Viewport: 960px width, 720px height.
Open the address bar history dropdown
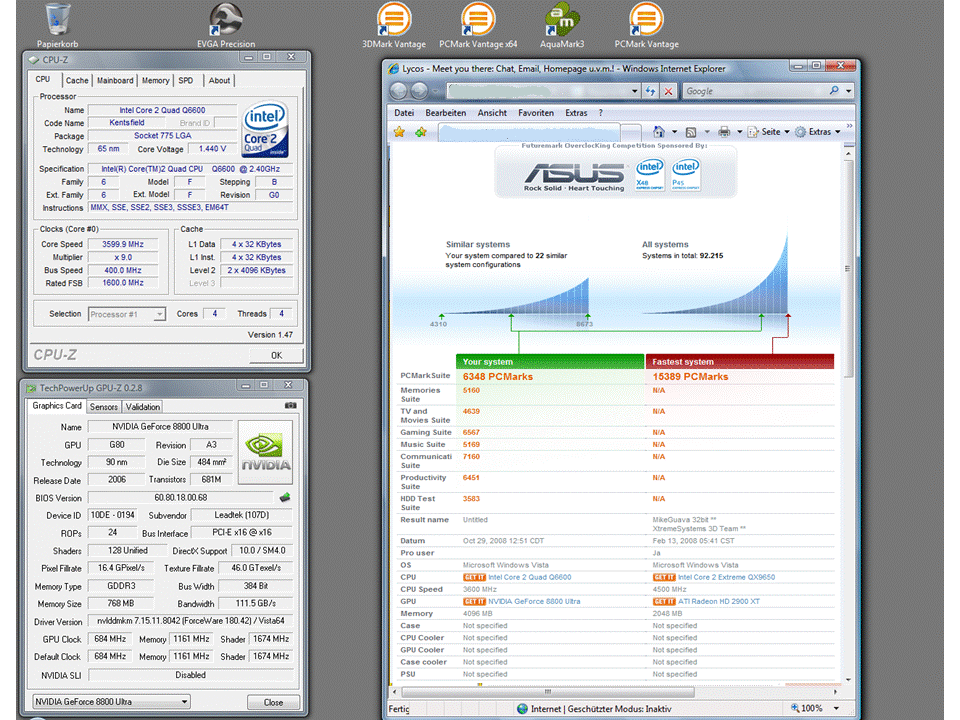[x=634, y=91]
